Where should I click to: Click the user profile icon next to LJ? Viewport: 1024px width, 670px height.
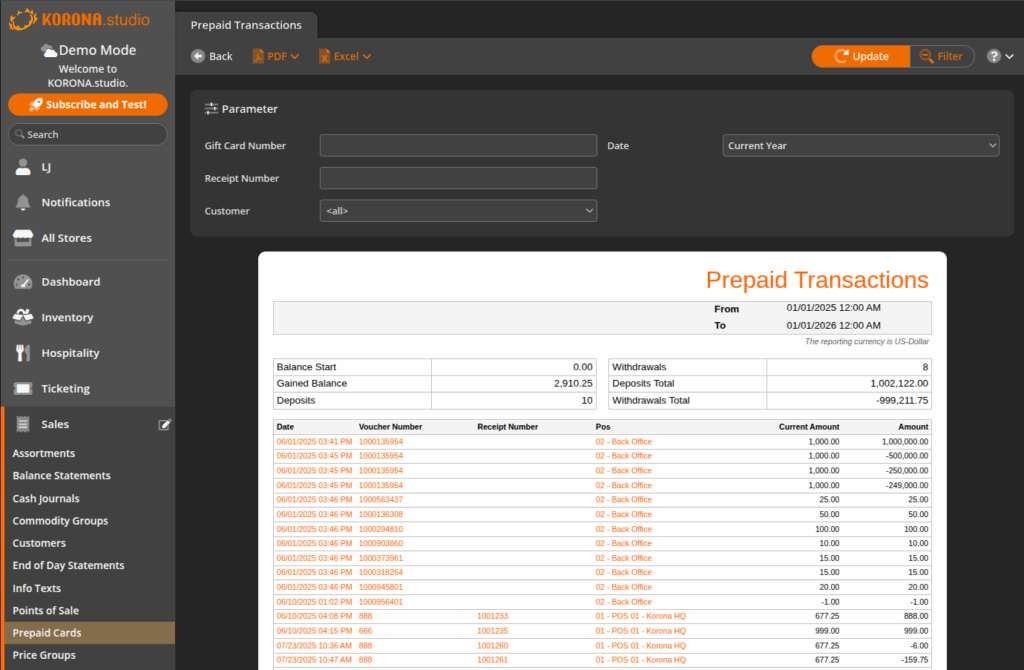coord(23,167)
